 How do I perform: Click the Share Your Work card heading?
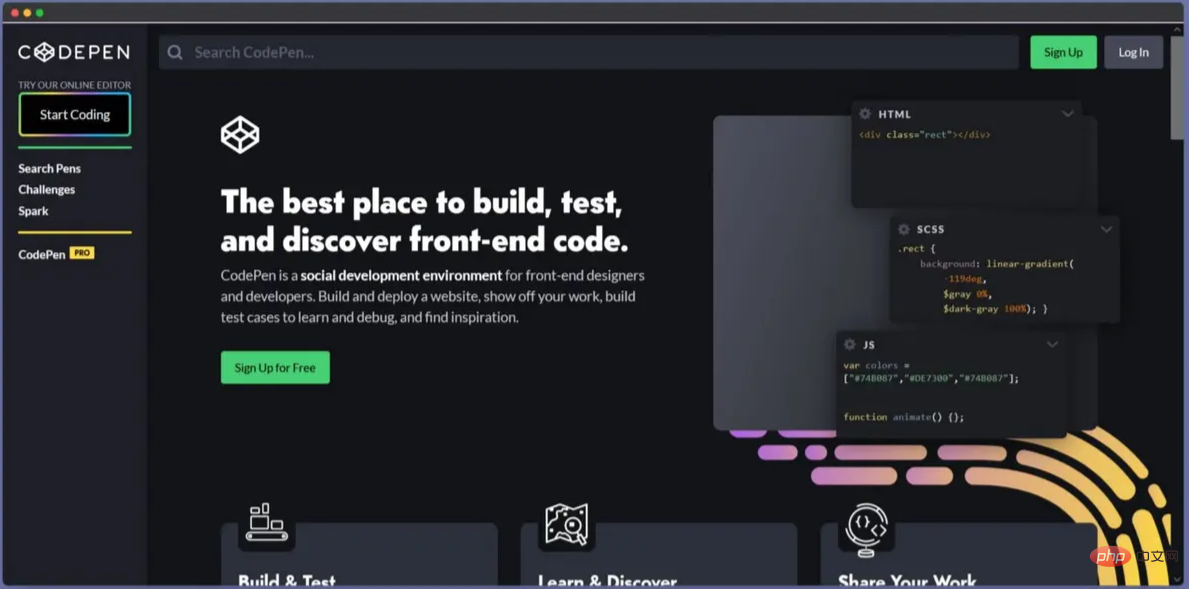click(907, 581)
